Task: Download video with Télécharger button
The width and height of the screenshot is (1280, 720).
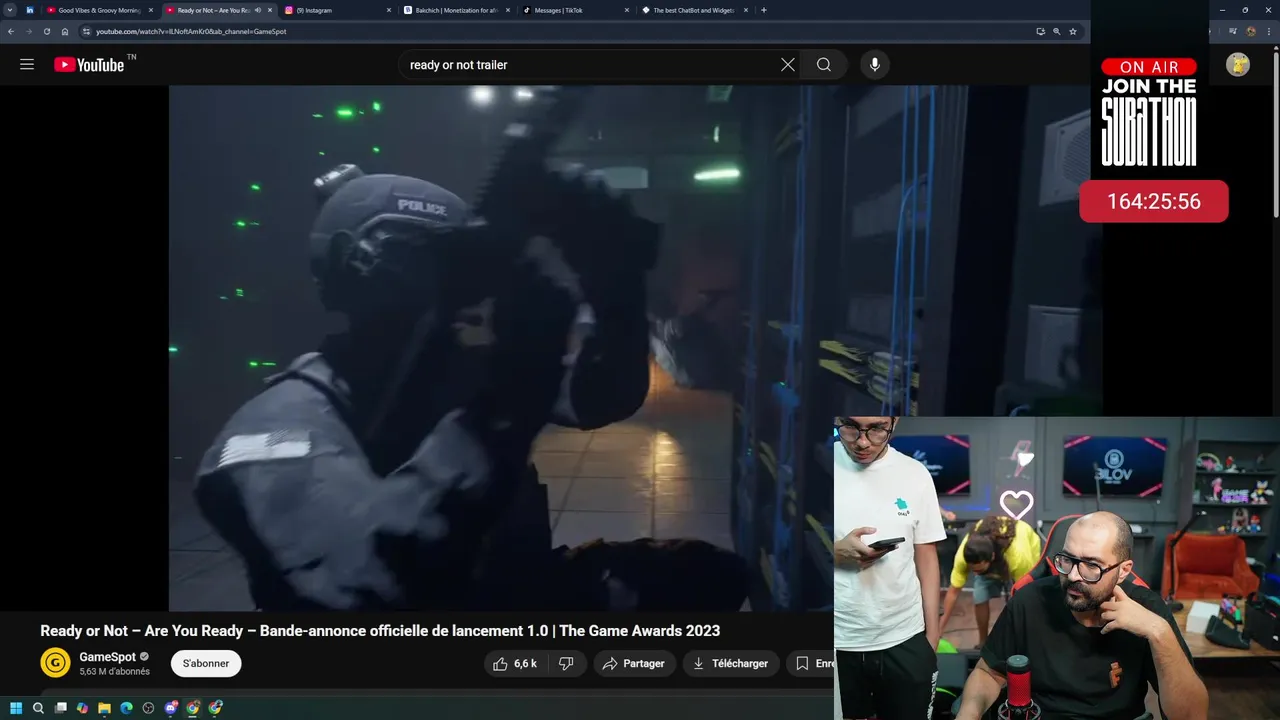Action: tap(731, 663)
